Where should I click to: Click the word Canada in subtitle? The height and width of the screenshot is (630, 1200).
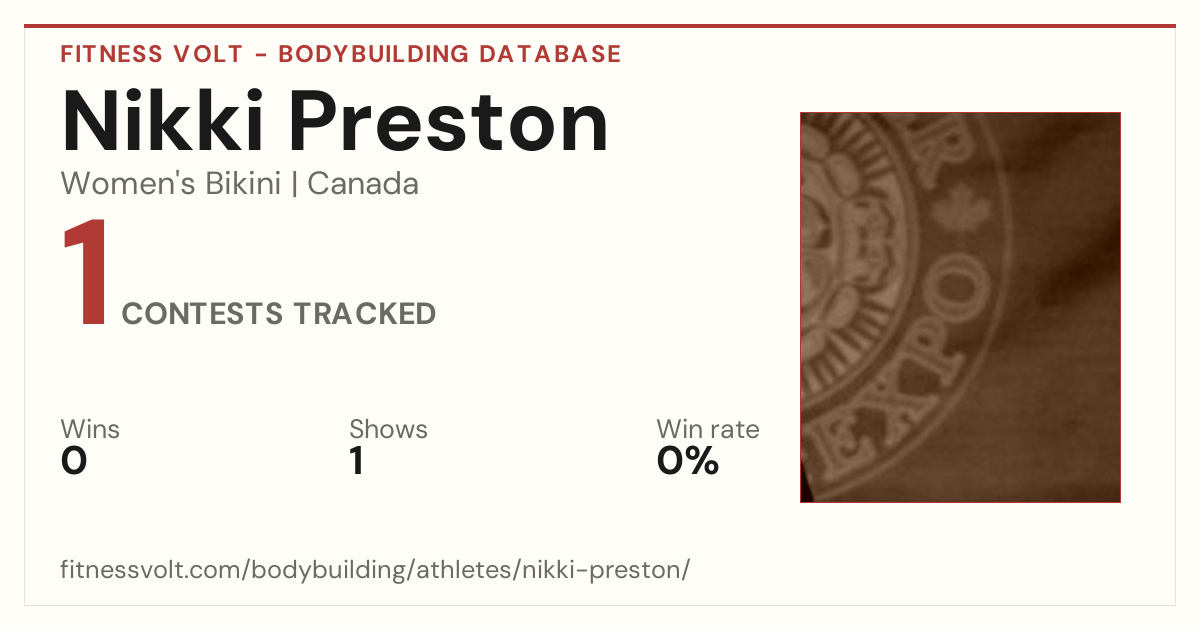pos(363,184)
